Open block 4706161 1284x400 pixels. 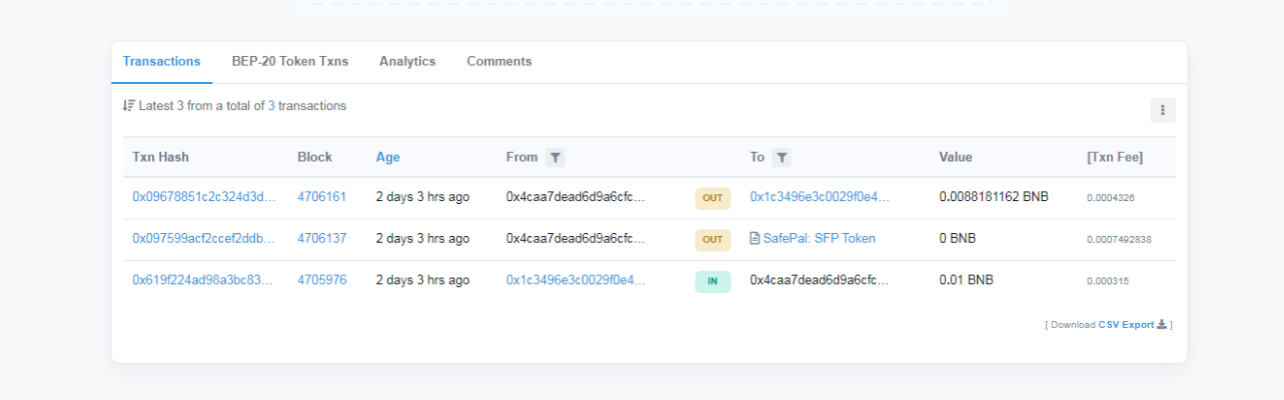[321, 197]
